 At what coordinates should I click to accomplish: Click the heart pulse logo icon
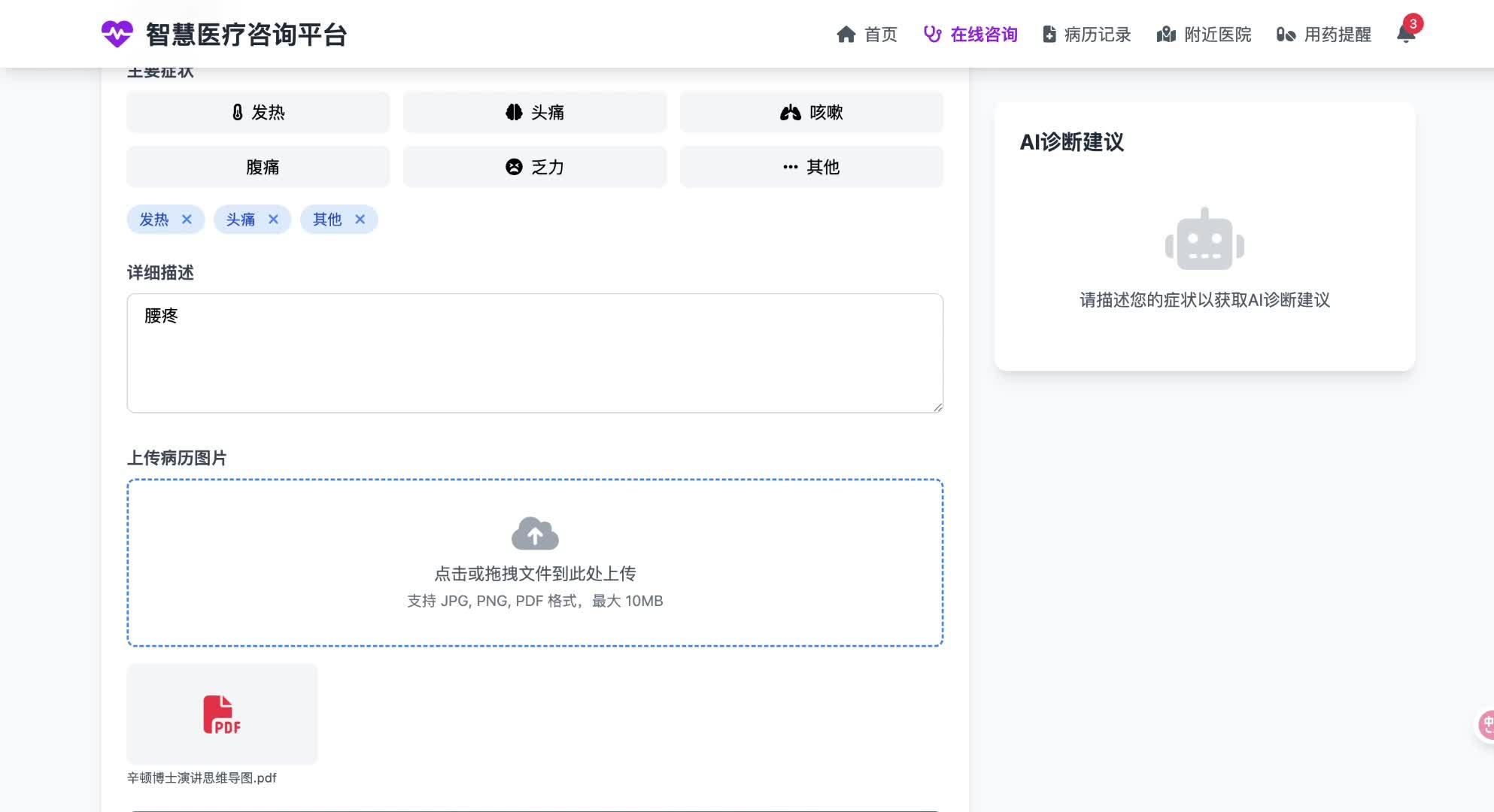(x=117, y=34)
